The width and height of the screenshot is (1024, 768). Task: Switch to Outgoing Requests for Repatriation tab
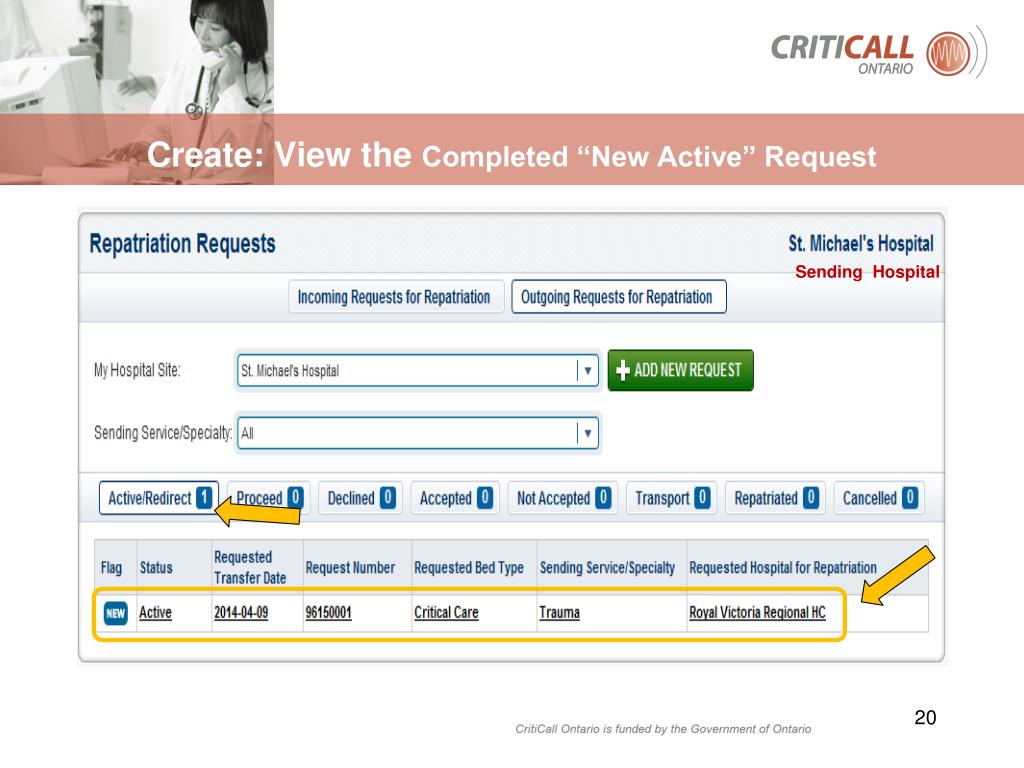(618, 297)
